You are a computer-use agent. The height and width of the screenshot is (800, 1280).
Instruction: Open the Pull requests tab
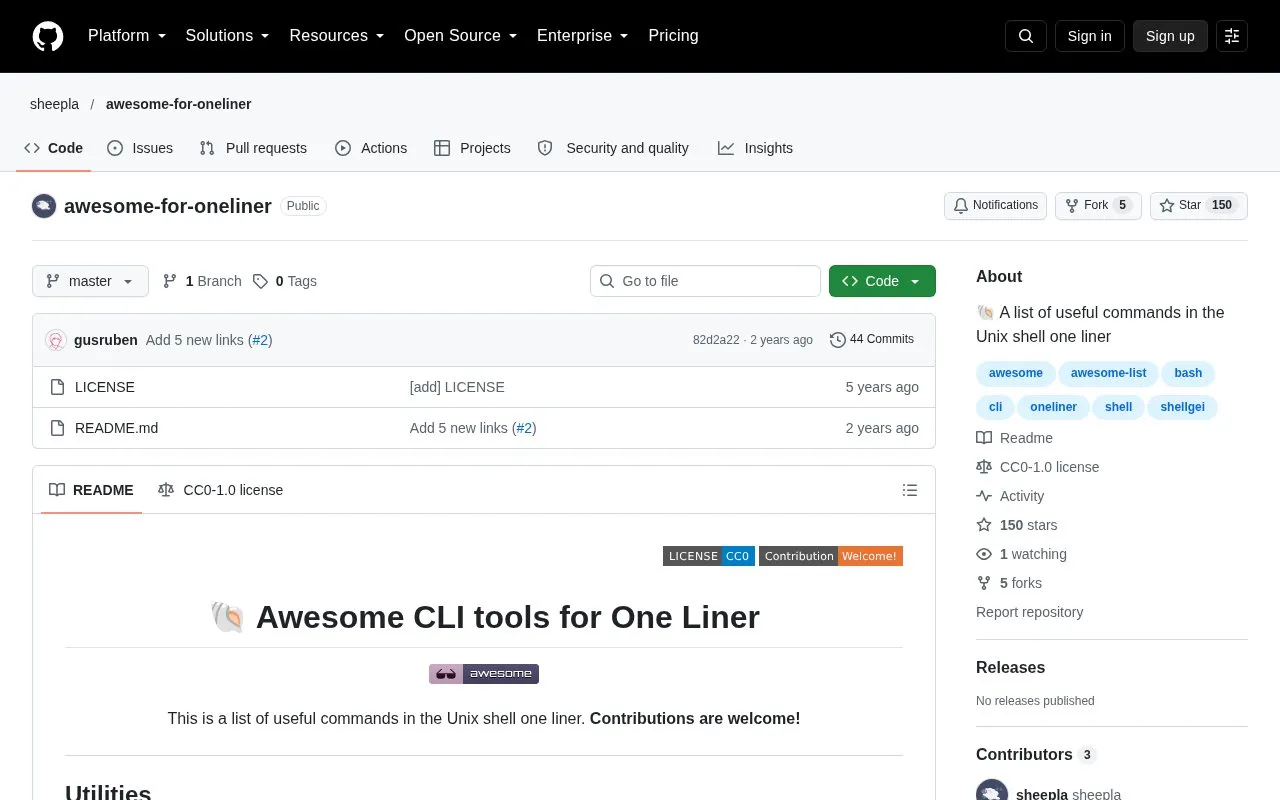click(x=253, y=148)
